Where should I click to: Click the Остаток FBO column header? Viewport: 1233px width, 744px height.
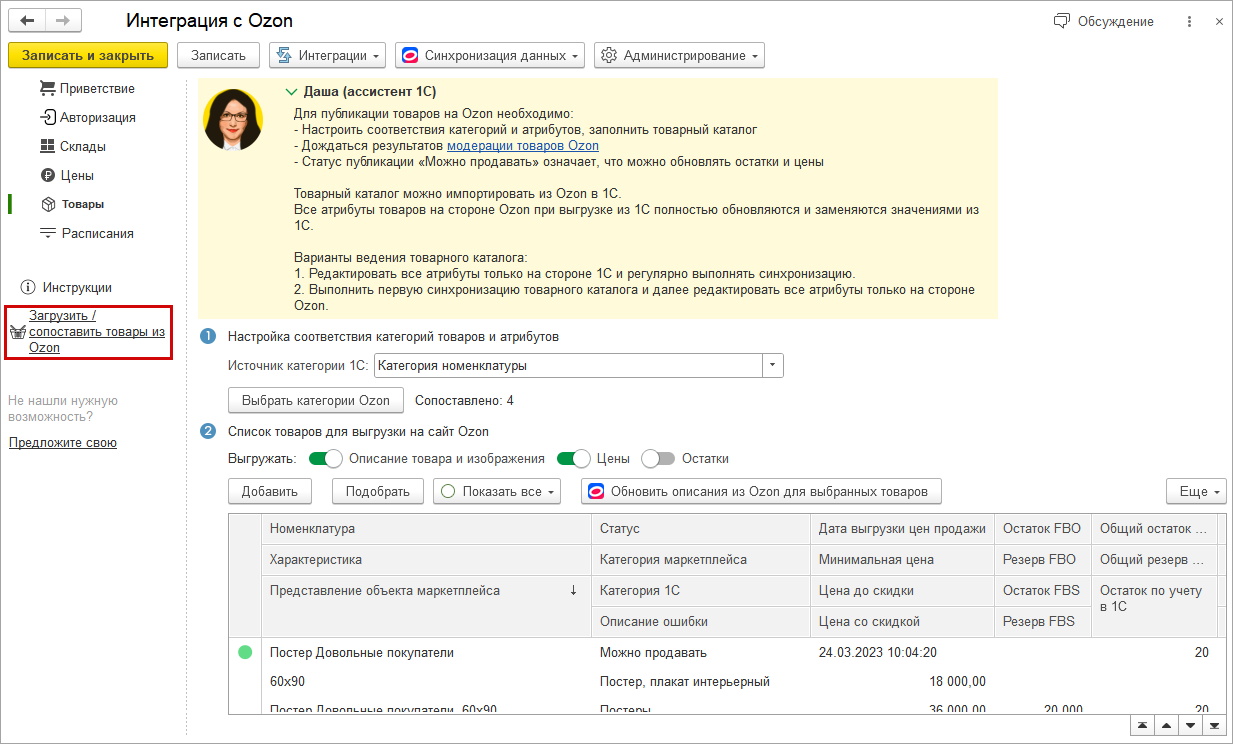pos(1043,528)
